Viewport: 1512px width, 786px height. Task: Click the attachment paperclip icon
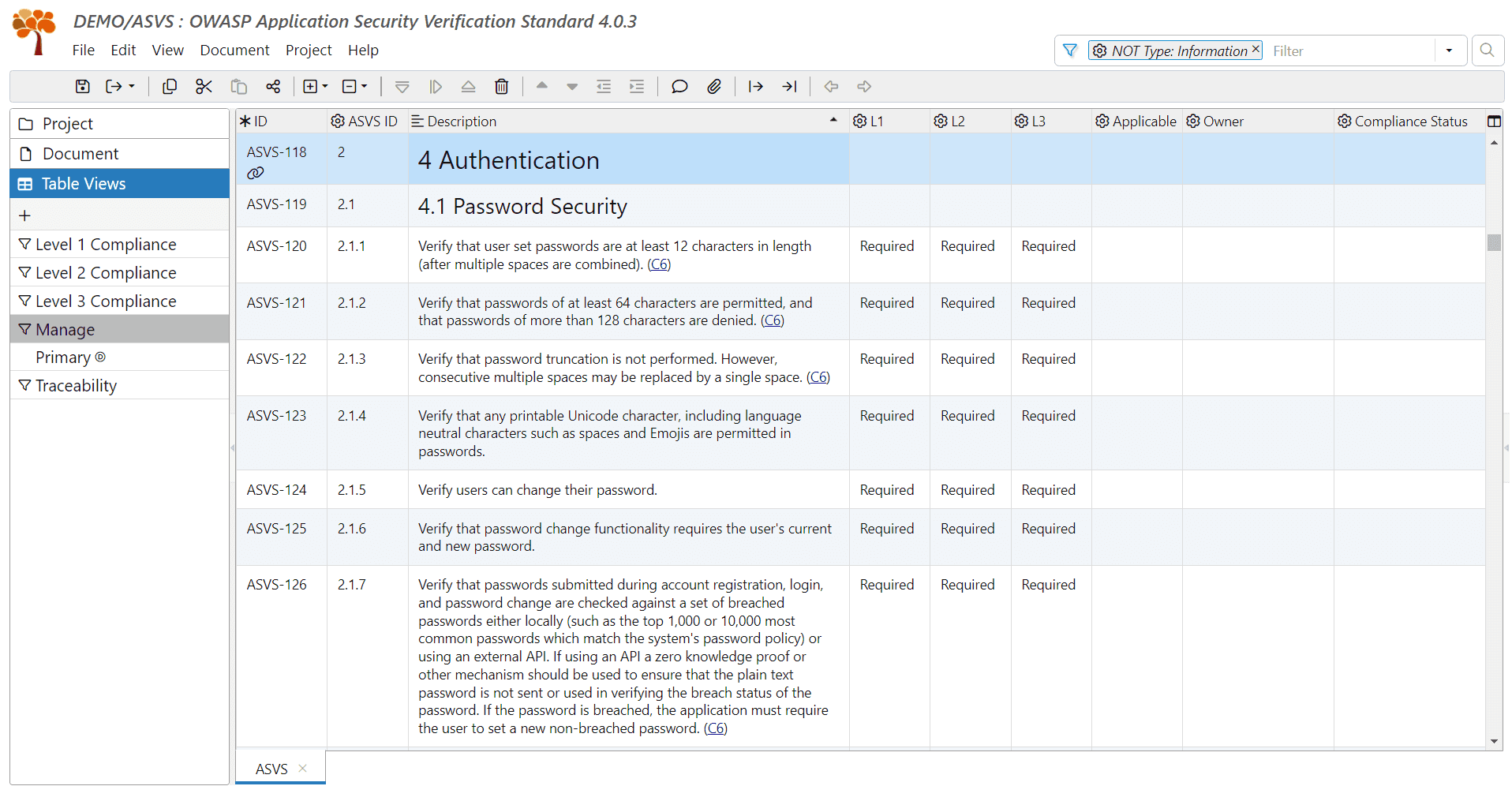714,87
